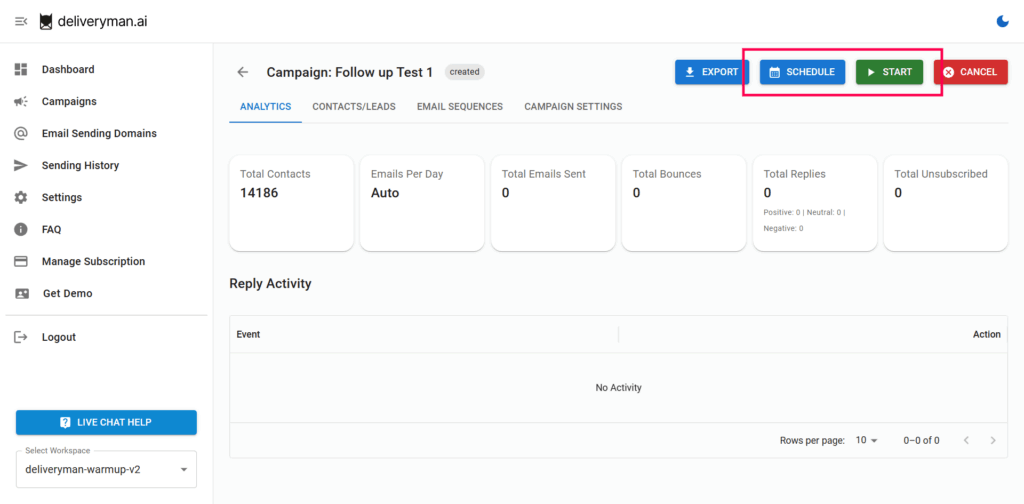Open the Select Workspace dropdown
The width and height of the screenshot is (1024, 504).
point(106,469)
